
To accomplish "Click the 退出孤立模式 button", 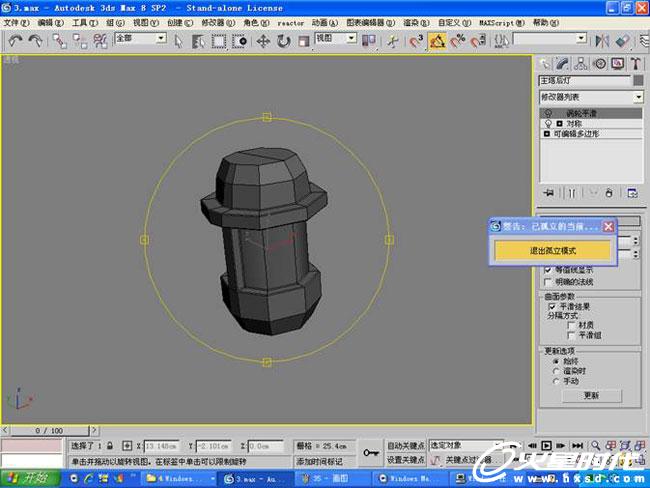I will tap(553, 250).
